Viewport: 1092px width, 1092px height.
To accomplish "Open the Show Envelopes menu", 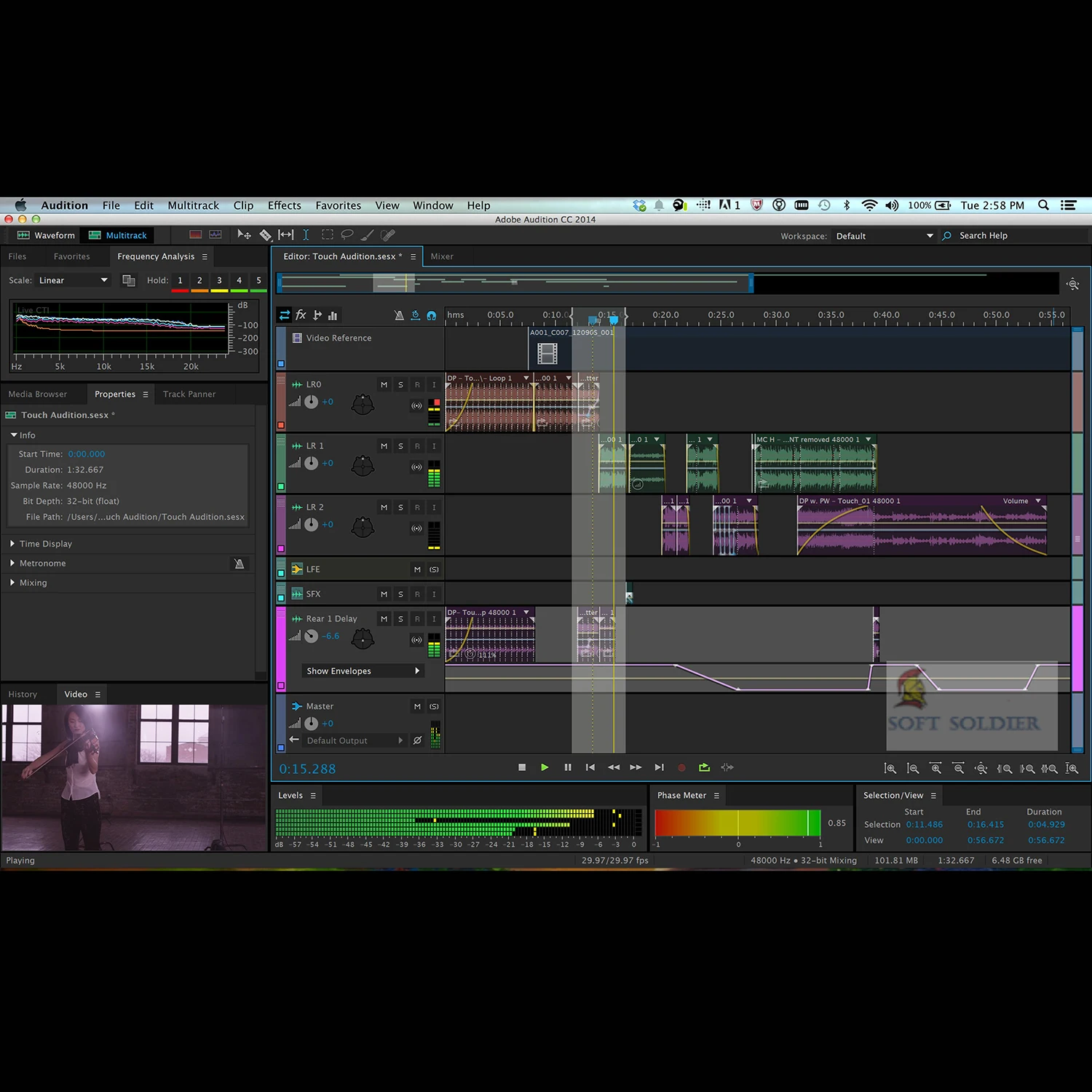I will point(363,671).
